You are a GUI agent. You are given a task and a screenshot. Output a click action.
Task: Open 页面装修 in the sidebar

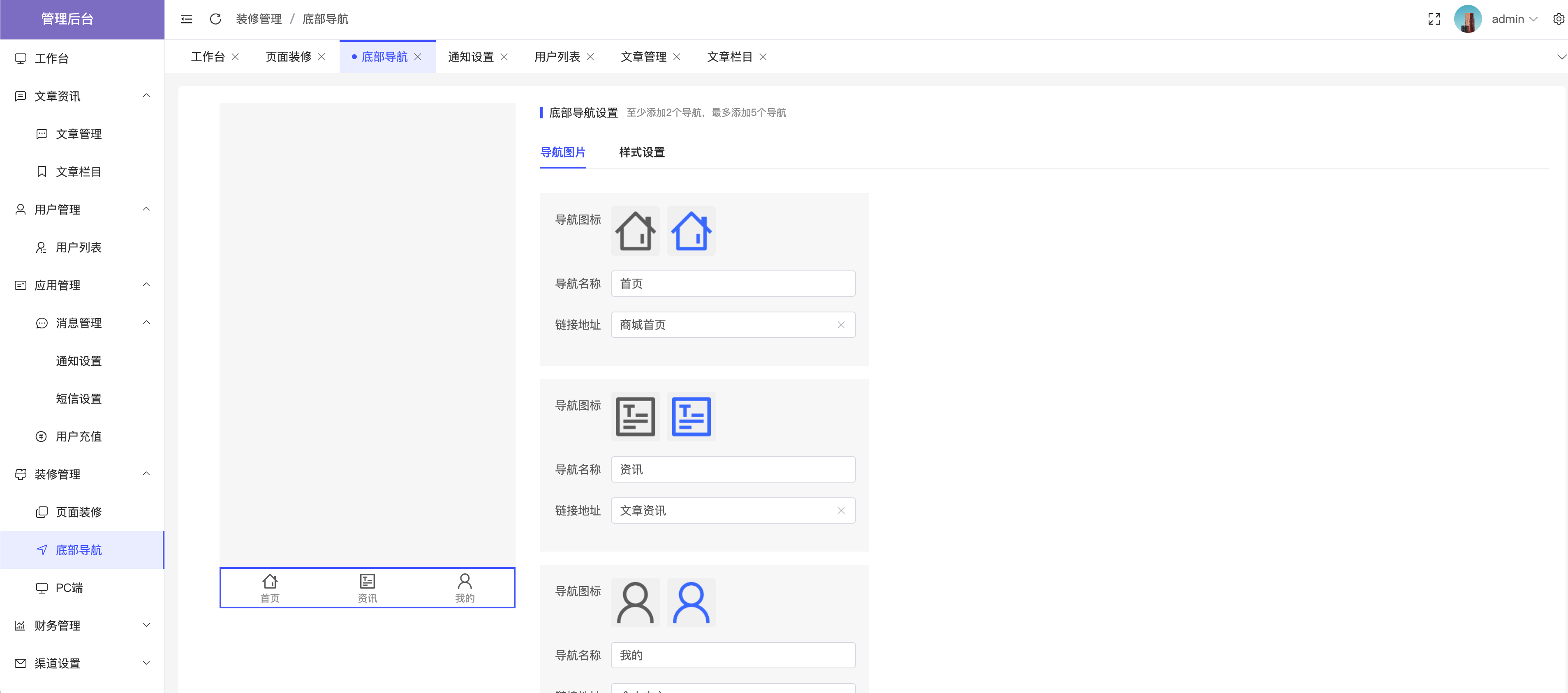(82, 512)
